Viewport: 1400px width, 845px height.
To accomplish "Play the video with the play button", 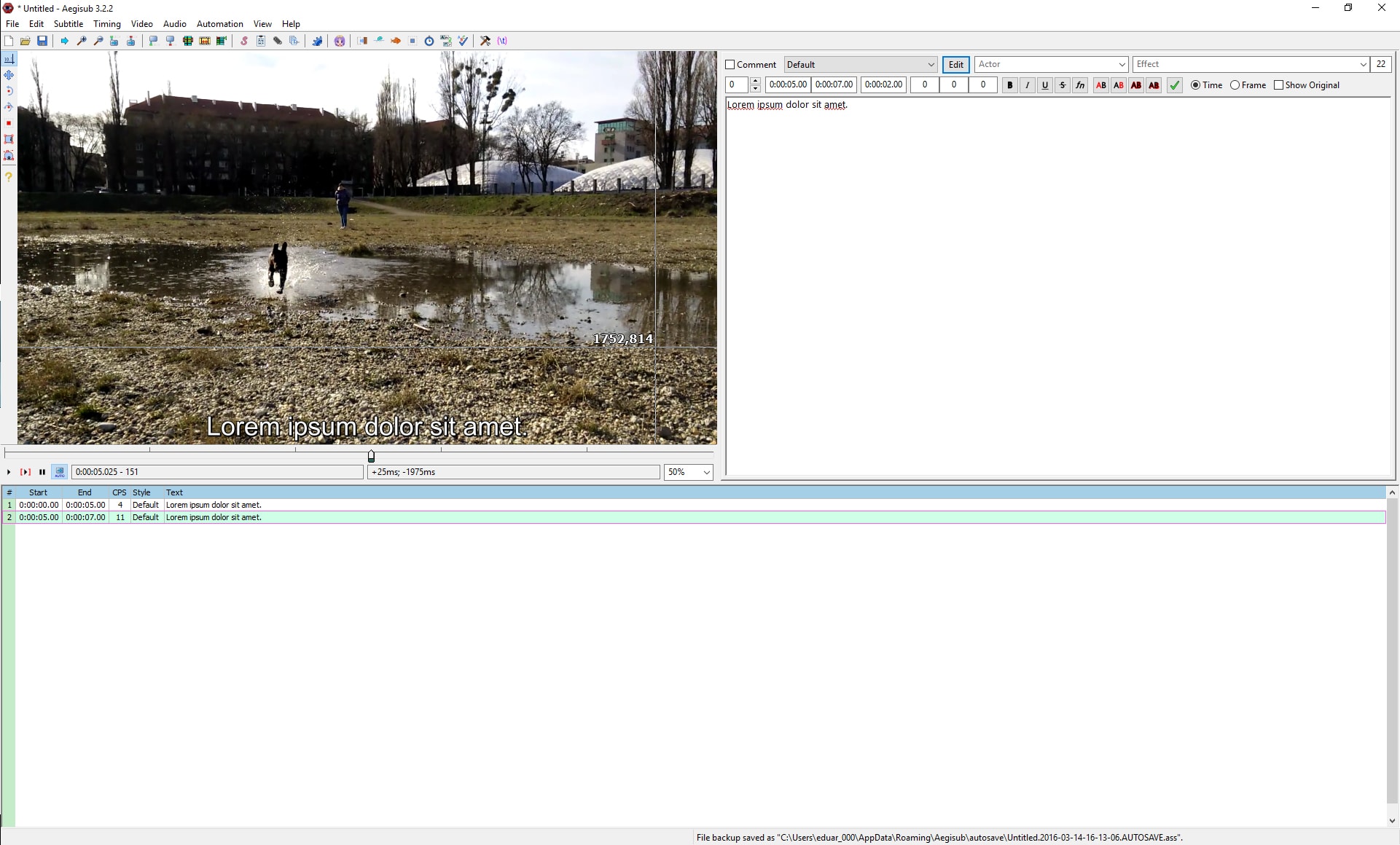I will [x=9, y=472].
